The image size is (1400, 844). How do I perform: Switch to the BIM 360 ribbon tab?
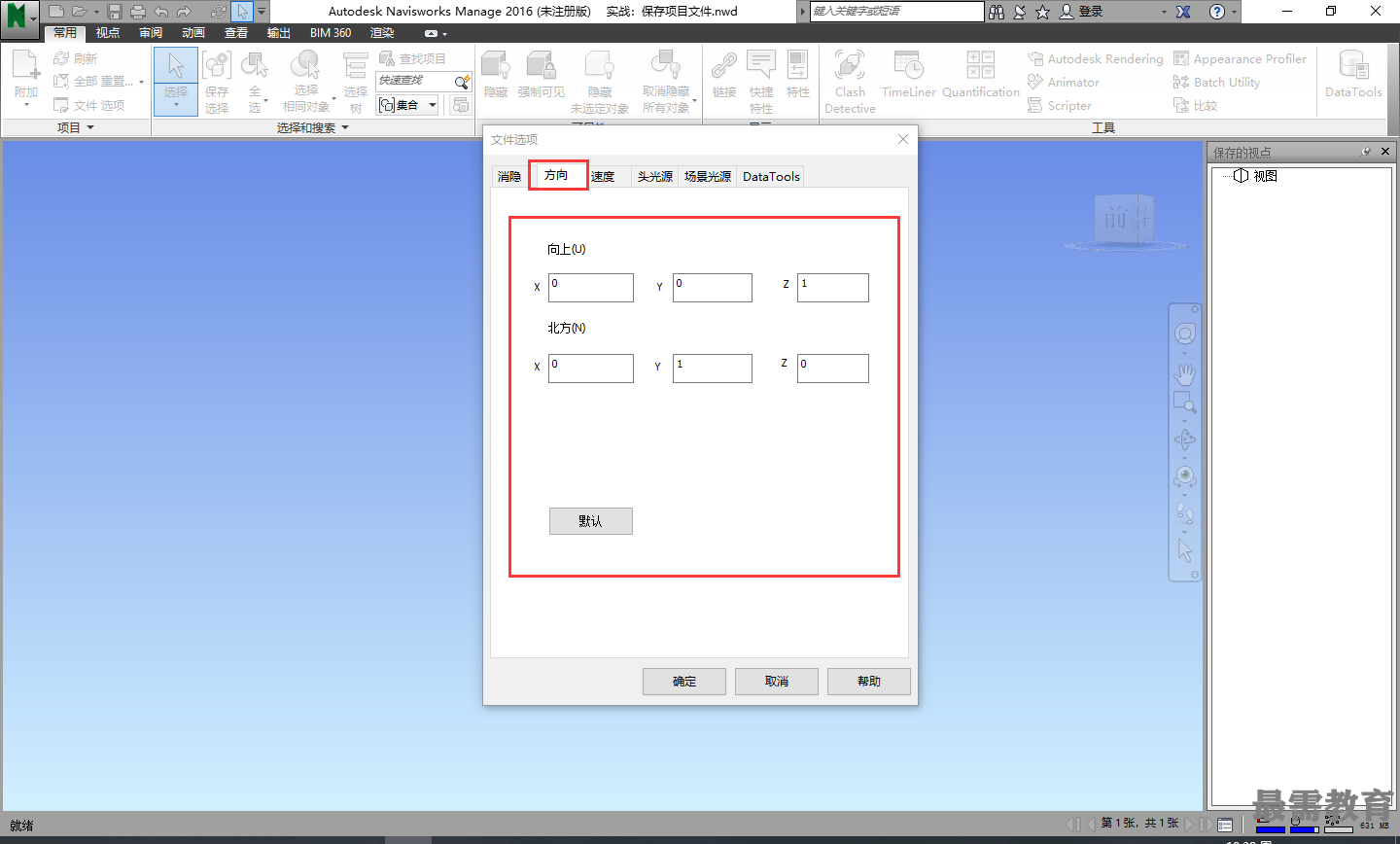tap(331, 33)
